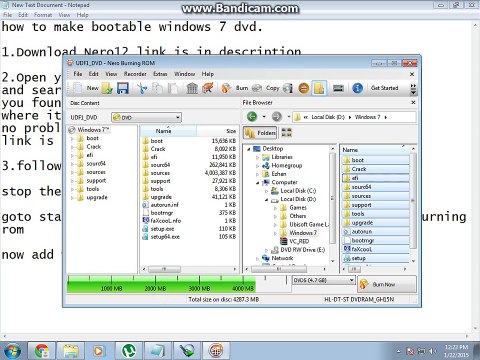This screenshot has width=480, height=360.
Task: Expand the boot folder in disc tree
Action: coord(72,138)
